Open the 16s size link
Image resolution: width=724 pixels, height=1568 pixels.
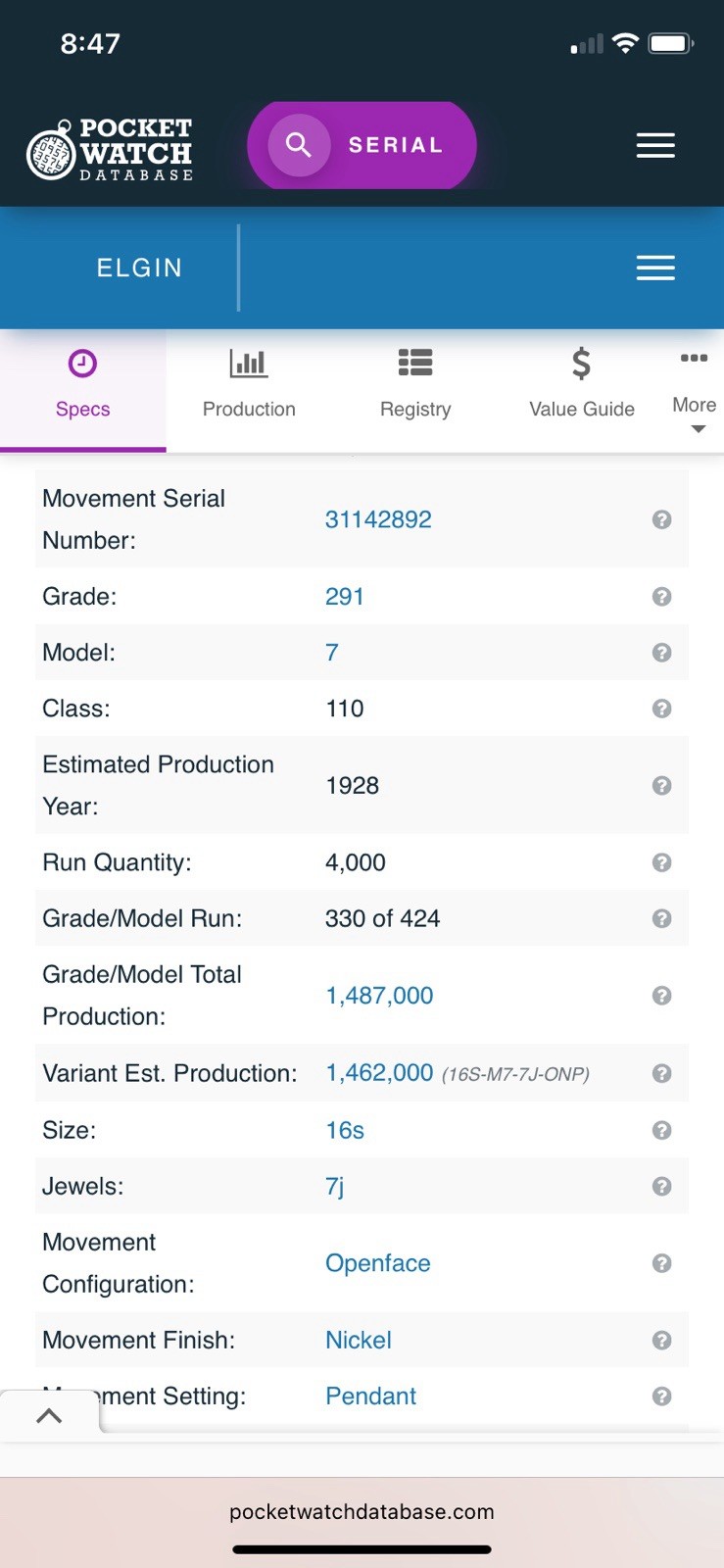pos(345,1130)
